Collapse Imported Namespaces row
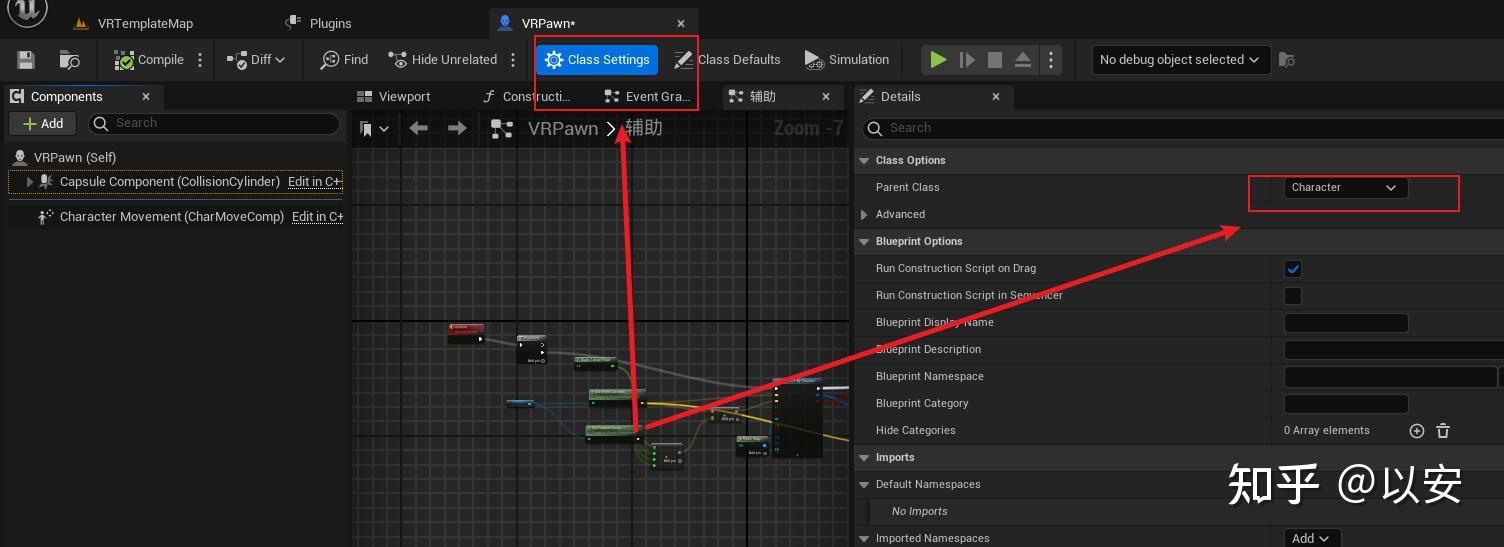 pos(865,539)
